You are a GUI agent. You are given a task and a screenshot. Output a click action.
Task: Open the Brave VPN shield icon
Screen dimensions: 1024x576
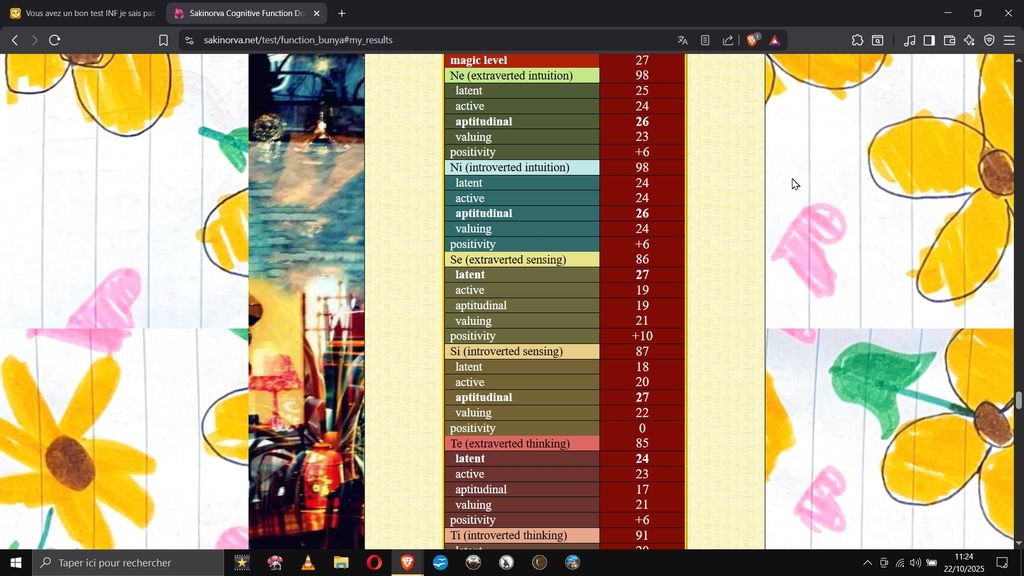coord(989,40)
